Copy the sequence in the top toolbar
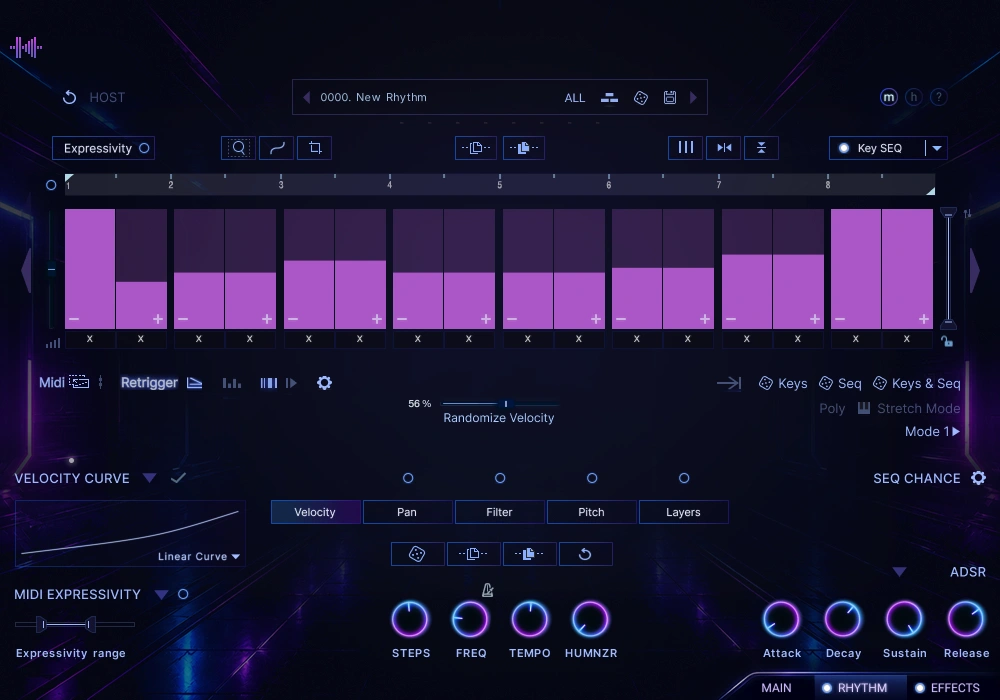 (x=476, y=148)
